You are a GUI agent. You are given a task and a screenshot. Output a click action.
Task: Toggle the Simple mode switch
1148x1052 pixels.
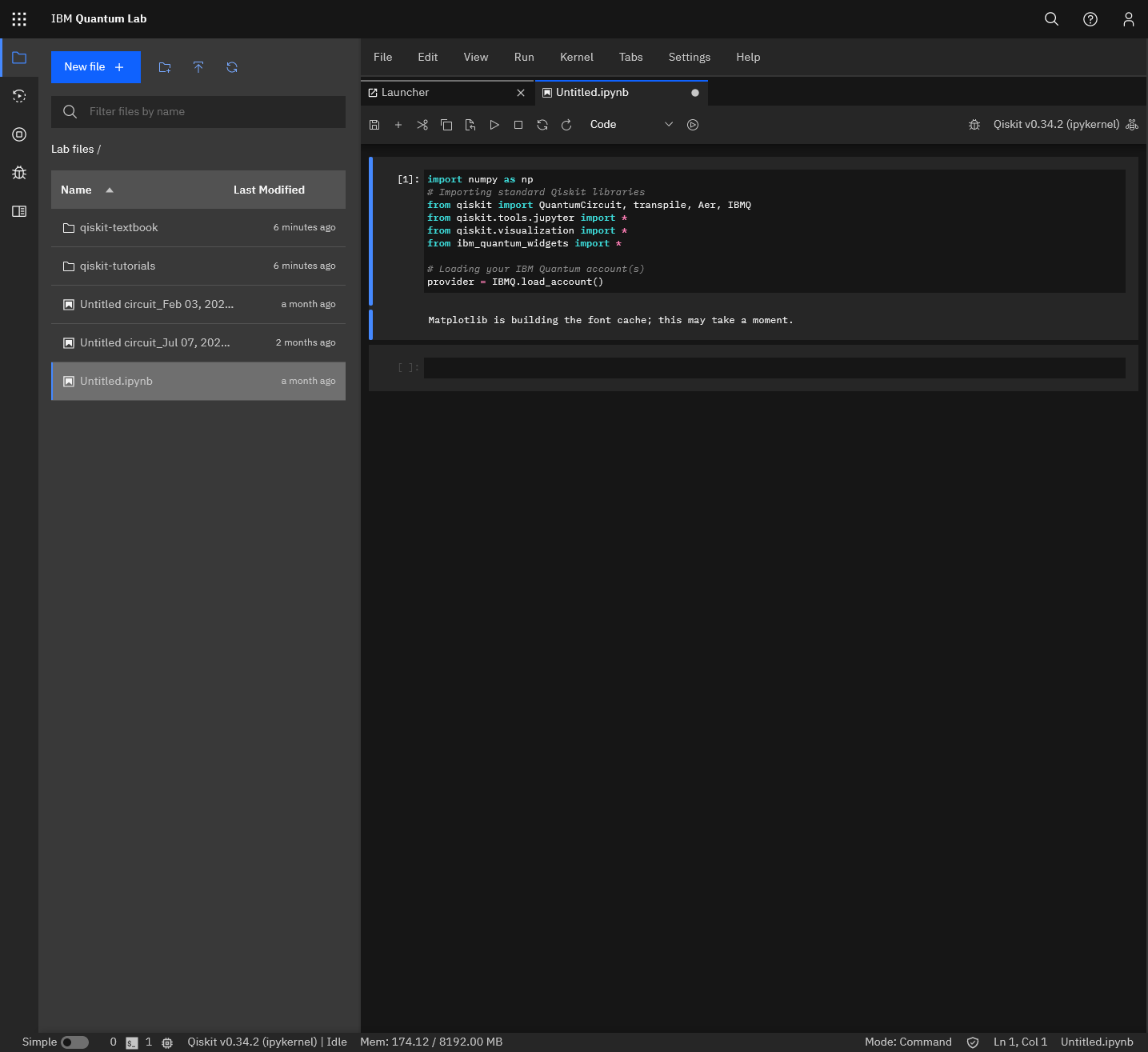[75, 1042]
